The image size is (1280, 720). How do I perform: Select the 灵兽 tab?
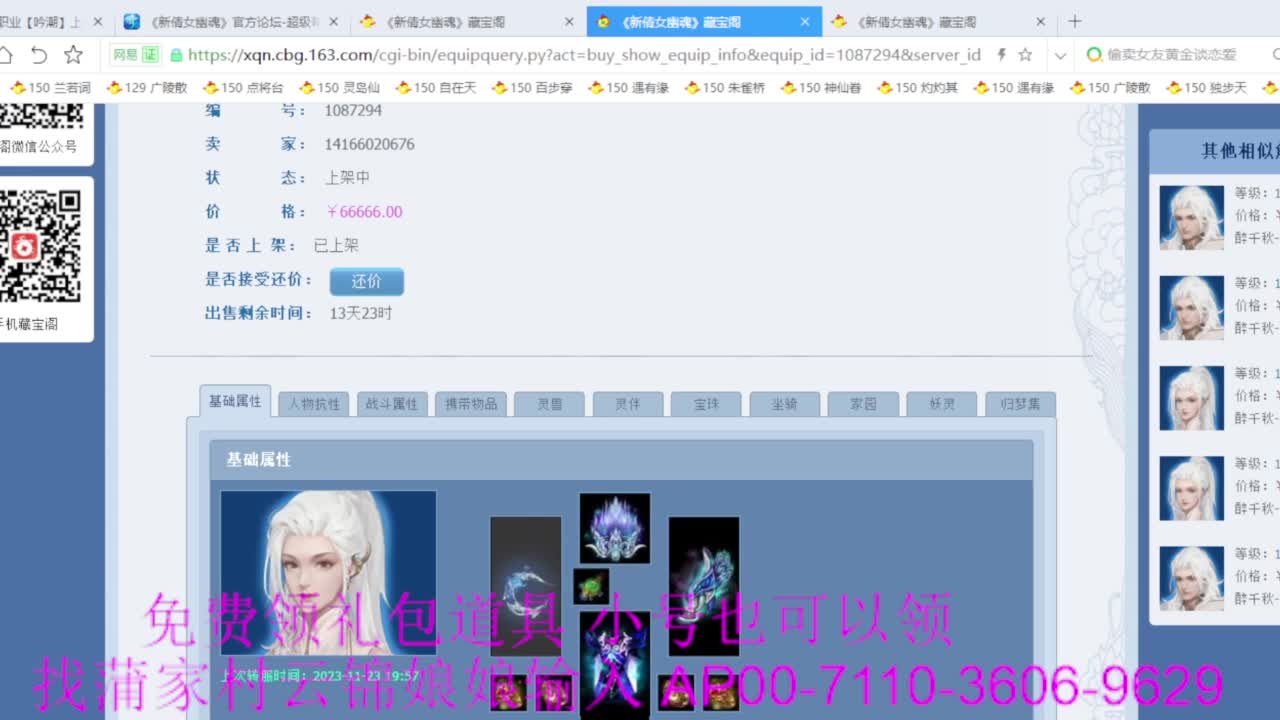coord(550,404)
